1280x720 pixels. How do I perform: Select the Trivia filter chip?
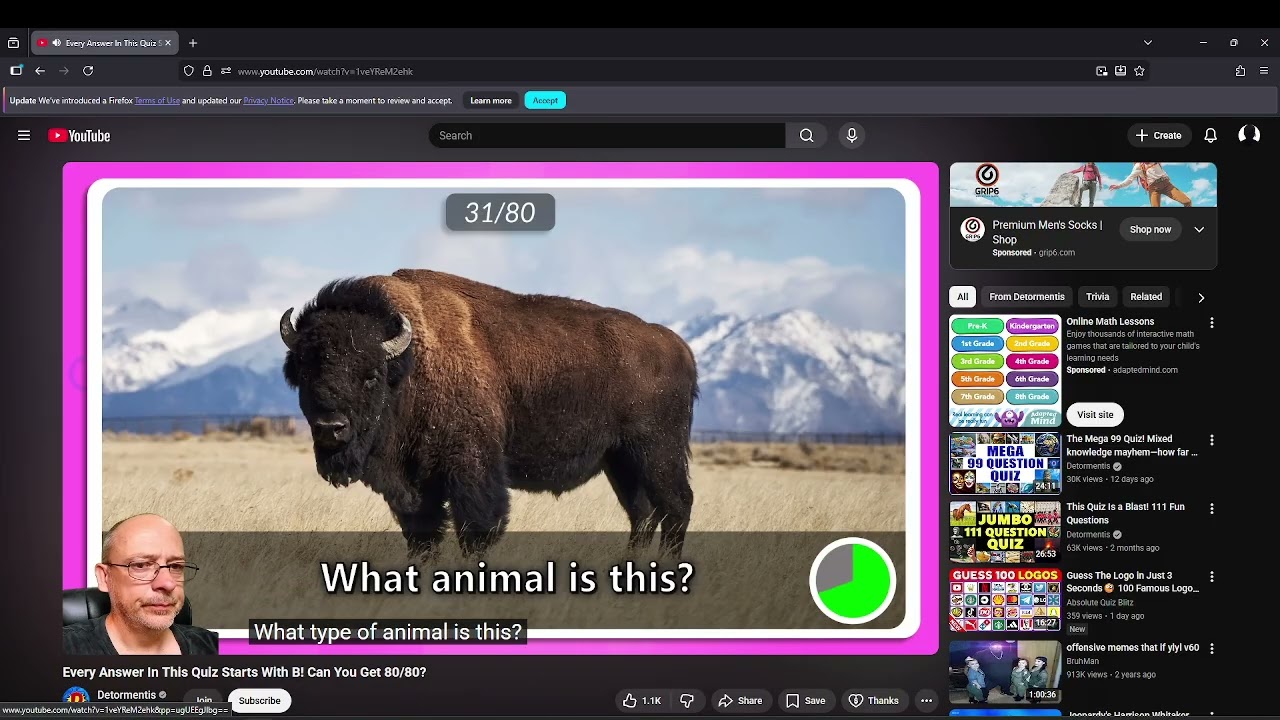pyautogui.click(x=1098, y=297)
